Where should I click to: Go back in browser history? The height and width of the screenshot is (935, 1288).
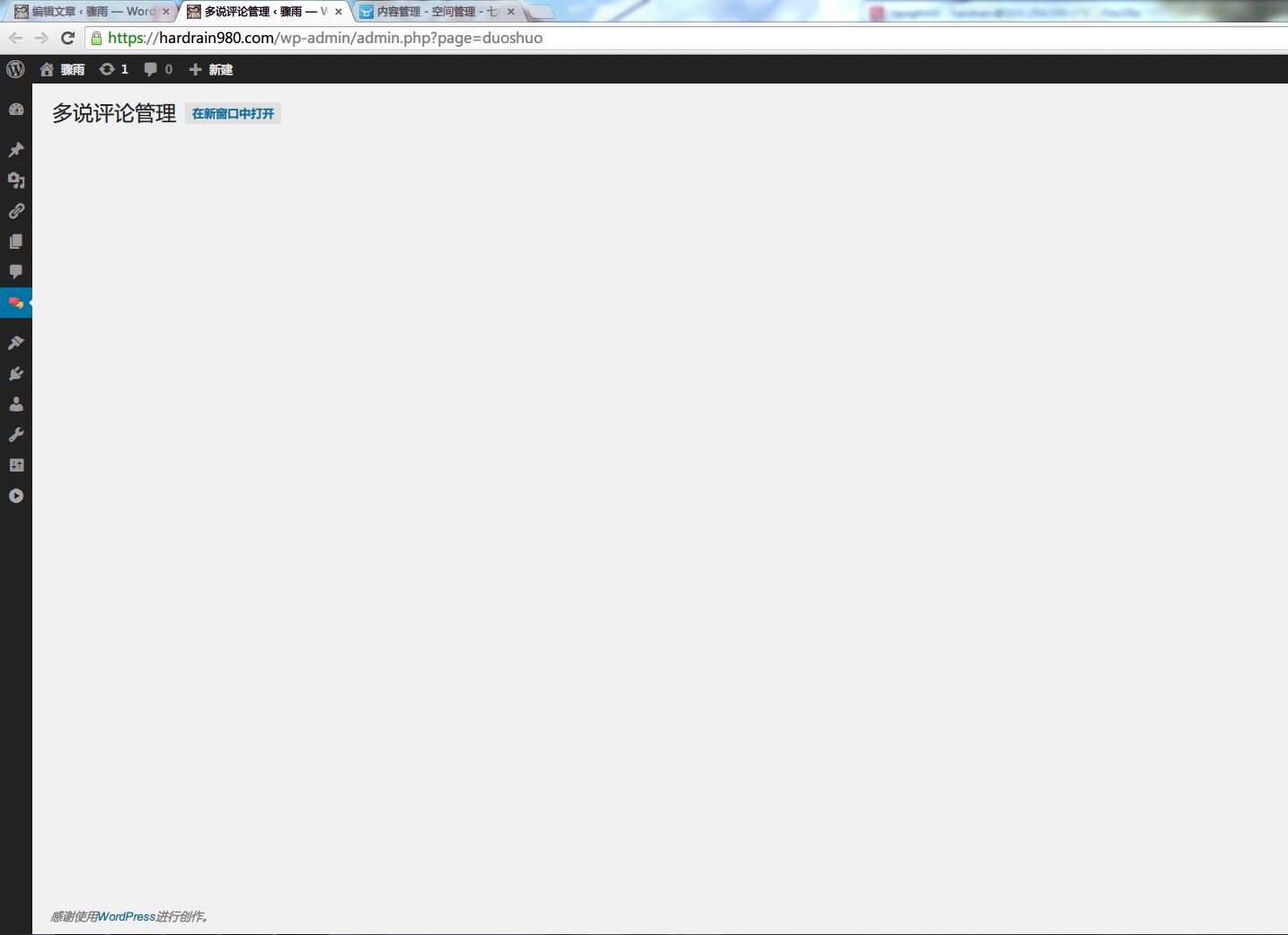pos(15,38)
